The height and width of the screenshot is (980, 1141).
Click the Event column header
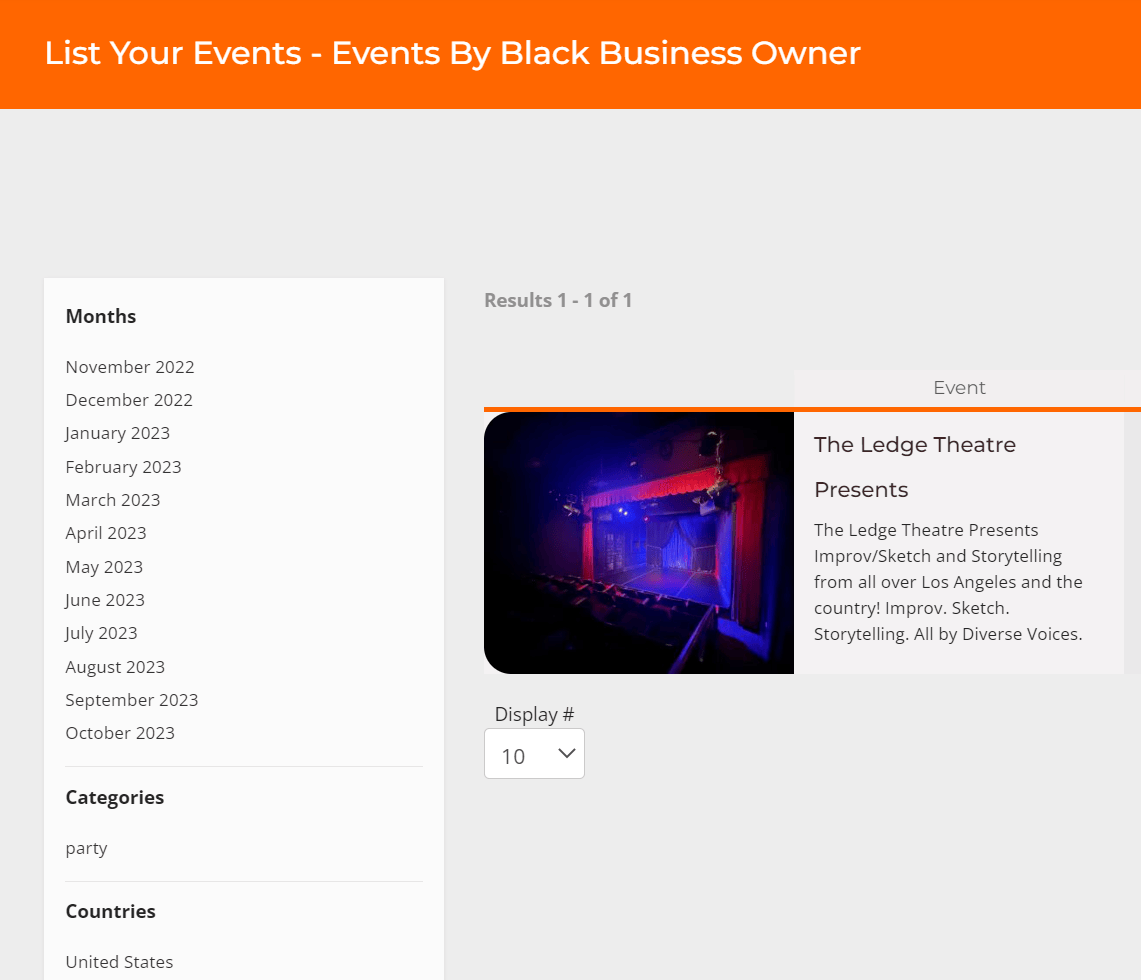tap(959, 388)
